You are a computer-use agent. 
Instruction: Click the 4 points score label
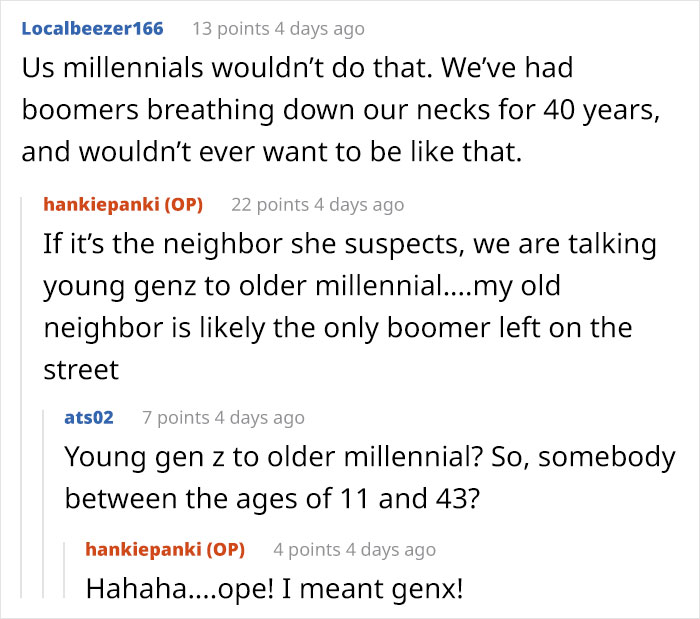(x=307, y=549)
